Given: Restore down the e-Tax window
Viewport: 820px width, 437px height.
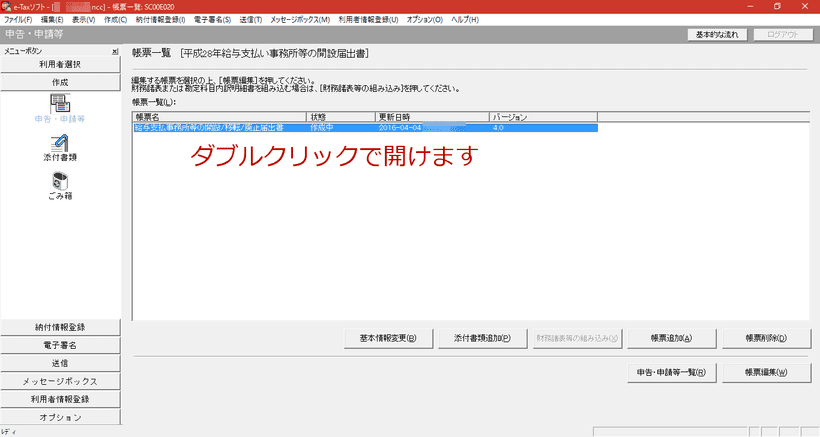Looking at the screenshot, I should [x=778, y=6].
